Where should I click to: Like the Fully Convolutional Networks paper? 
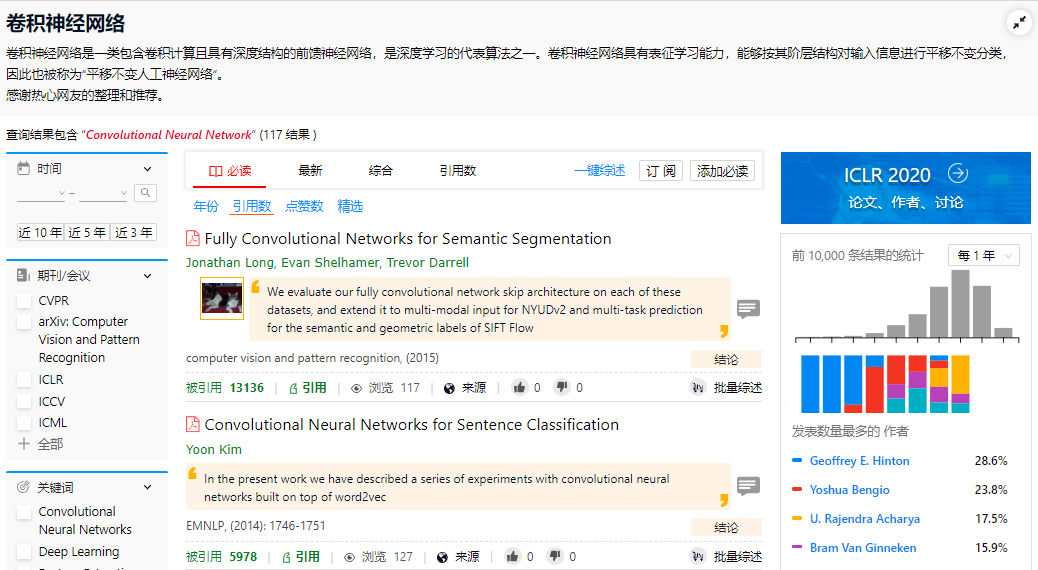(520, 387)
